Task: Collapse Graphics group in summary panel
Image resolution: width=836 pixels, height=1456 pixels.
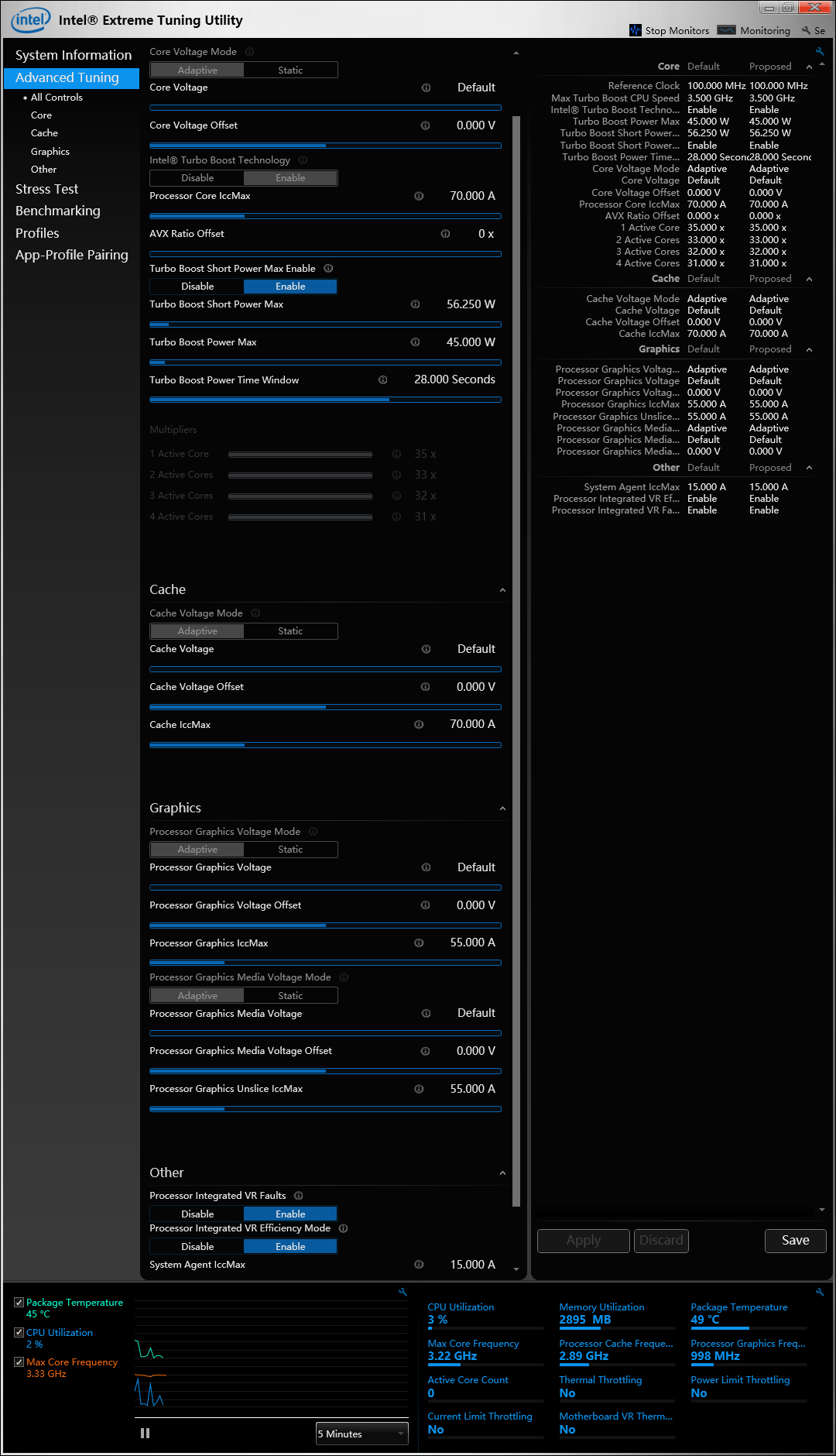Action: [x=809, y=350]
